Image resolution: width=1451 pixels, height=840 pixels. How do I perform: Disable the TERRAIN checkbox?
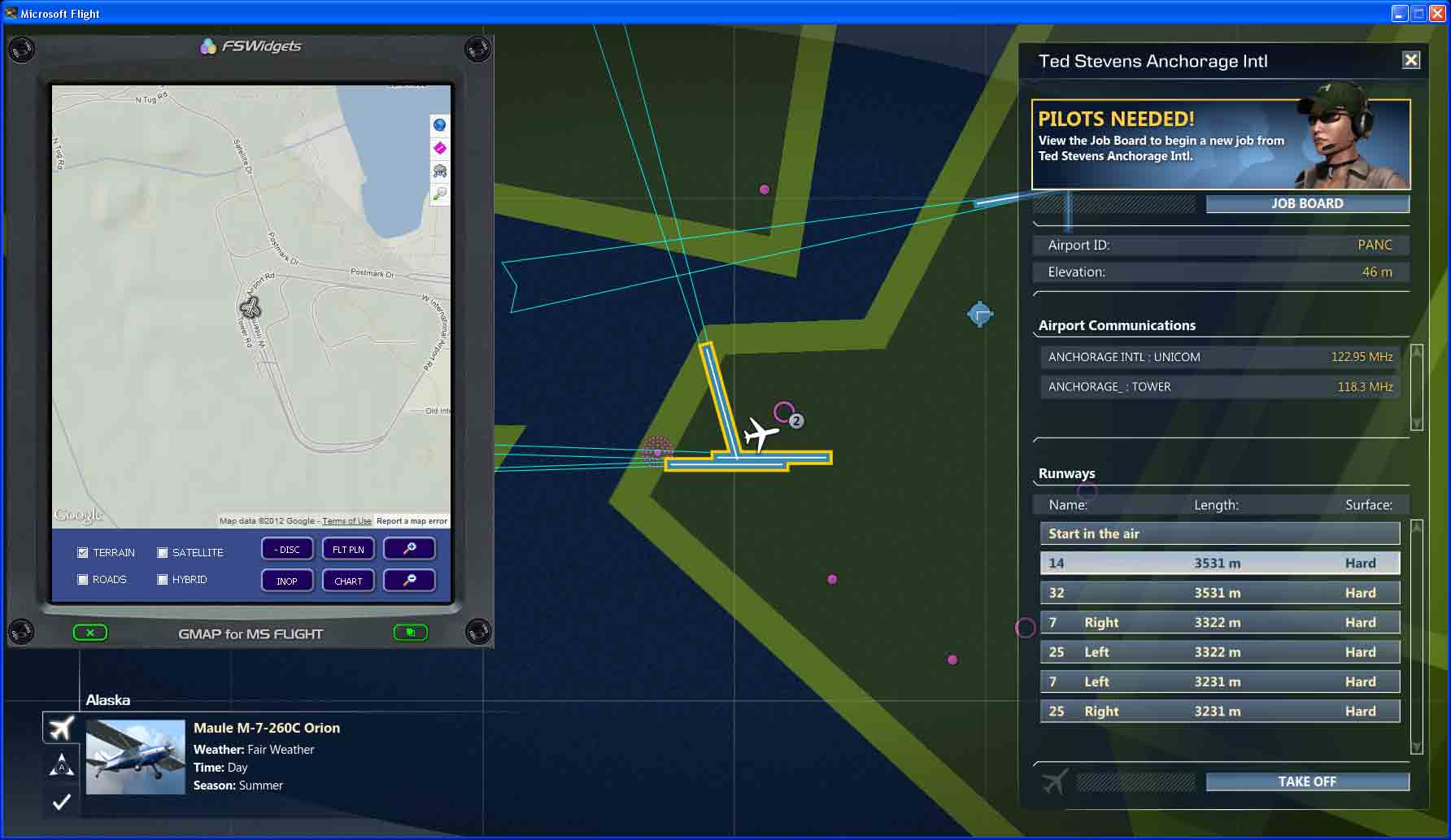pyautogui.click(x=82, y=553)
